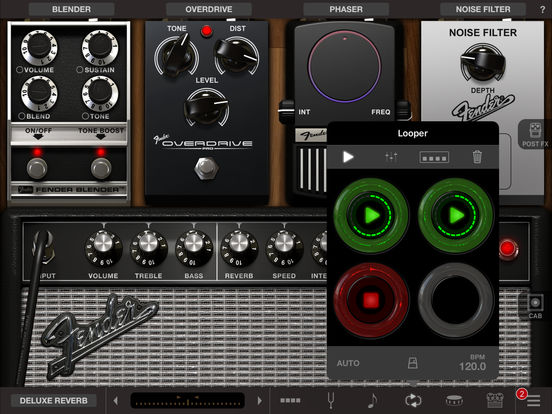
Task: Click the Looper panel title
Action: pos(413,133)
